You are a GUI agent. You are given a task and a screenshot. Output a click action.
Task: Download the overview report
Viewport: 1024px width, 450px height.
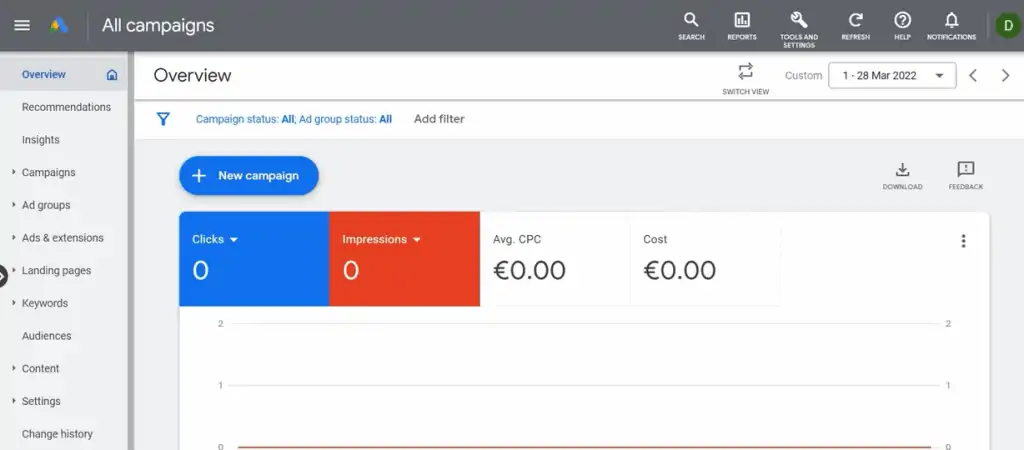point(903,176)
